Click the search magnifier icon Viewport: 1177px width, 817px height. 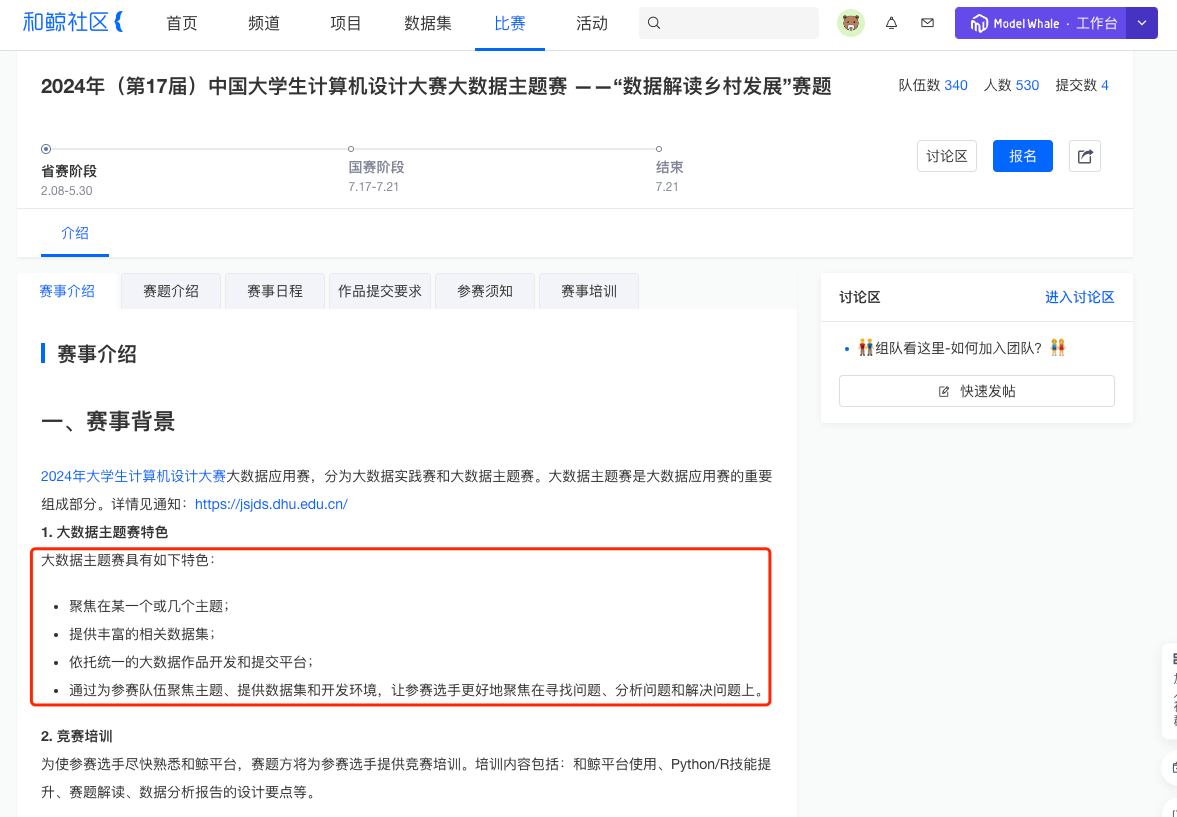tap(654, 23)
